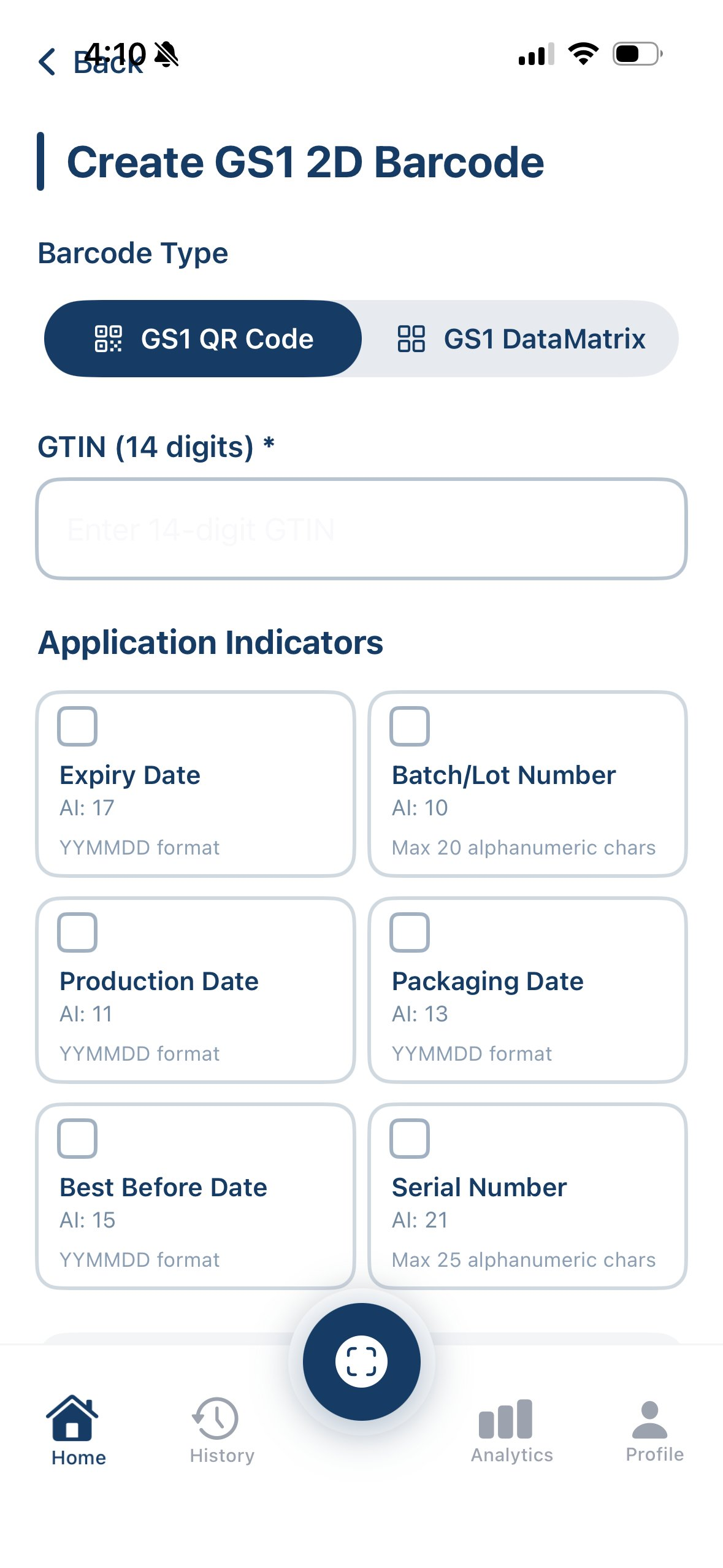Tap the 'GTIN (14 digits) *' label
Screen dimensions: 723x1568
pyautogui.click(x=156, y=447)
